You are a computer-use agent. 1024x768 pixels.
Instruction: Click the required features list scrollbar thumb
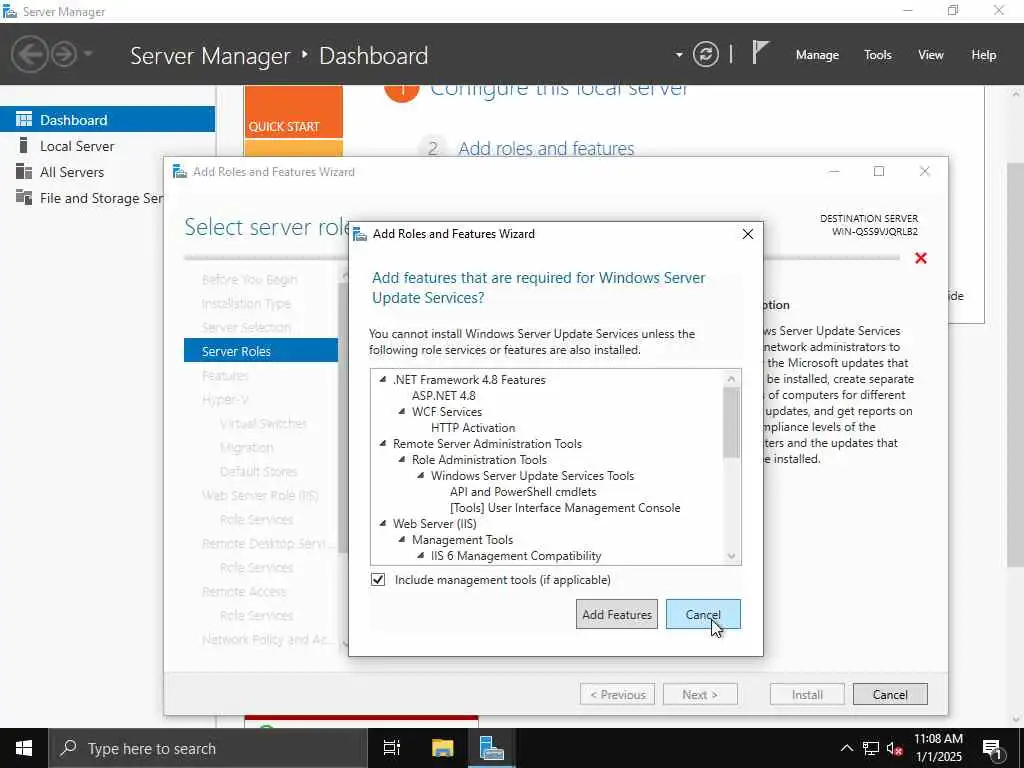click(x=731, y=422)
